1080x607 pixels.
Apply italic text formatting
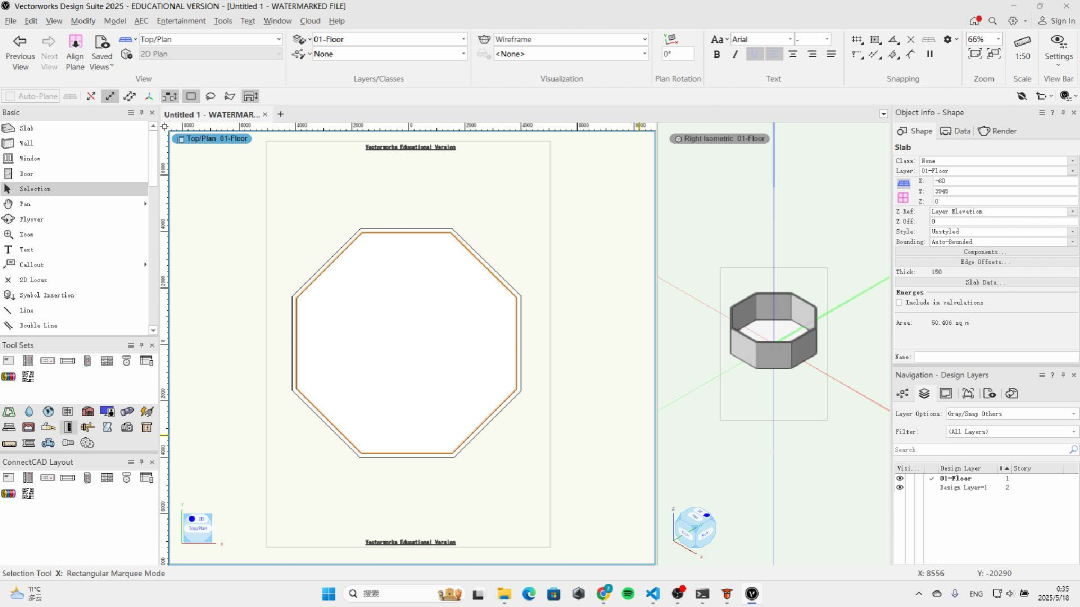(735, 54)
